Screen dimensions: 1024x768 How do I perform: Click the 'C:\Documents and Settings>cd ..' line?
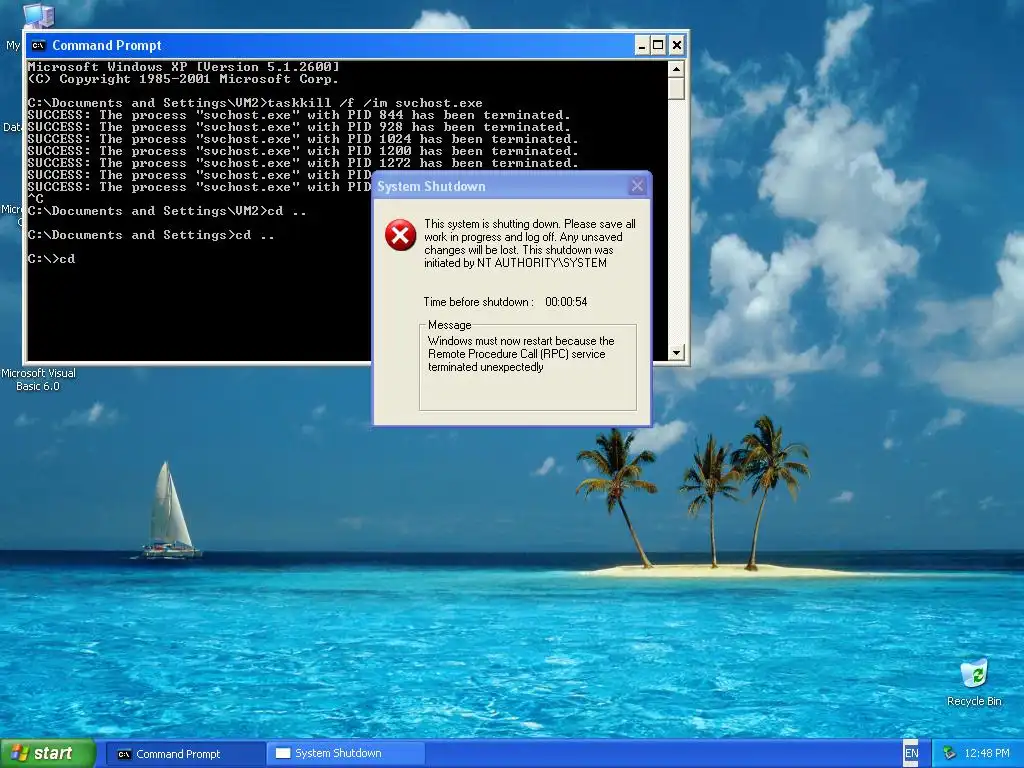tap(151, 235)
